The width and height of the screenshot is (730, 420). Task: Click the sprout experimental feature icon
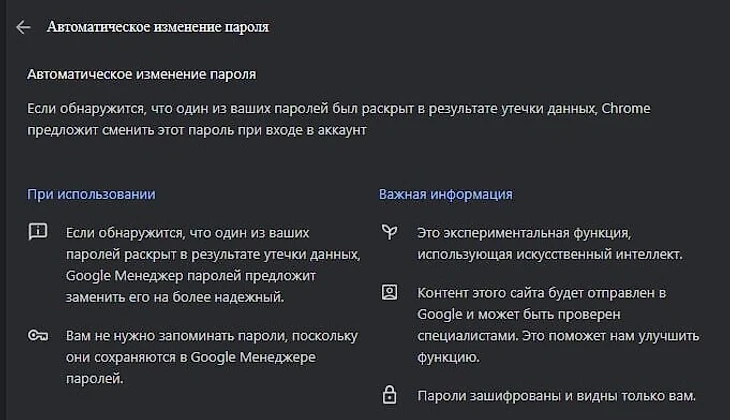pyautogui.click(x=389, y=232)
